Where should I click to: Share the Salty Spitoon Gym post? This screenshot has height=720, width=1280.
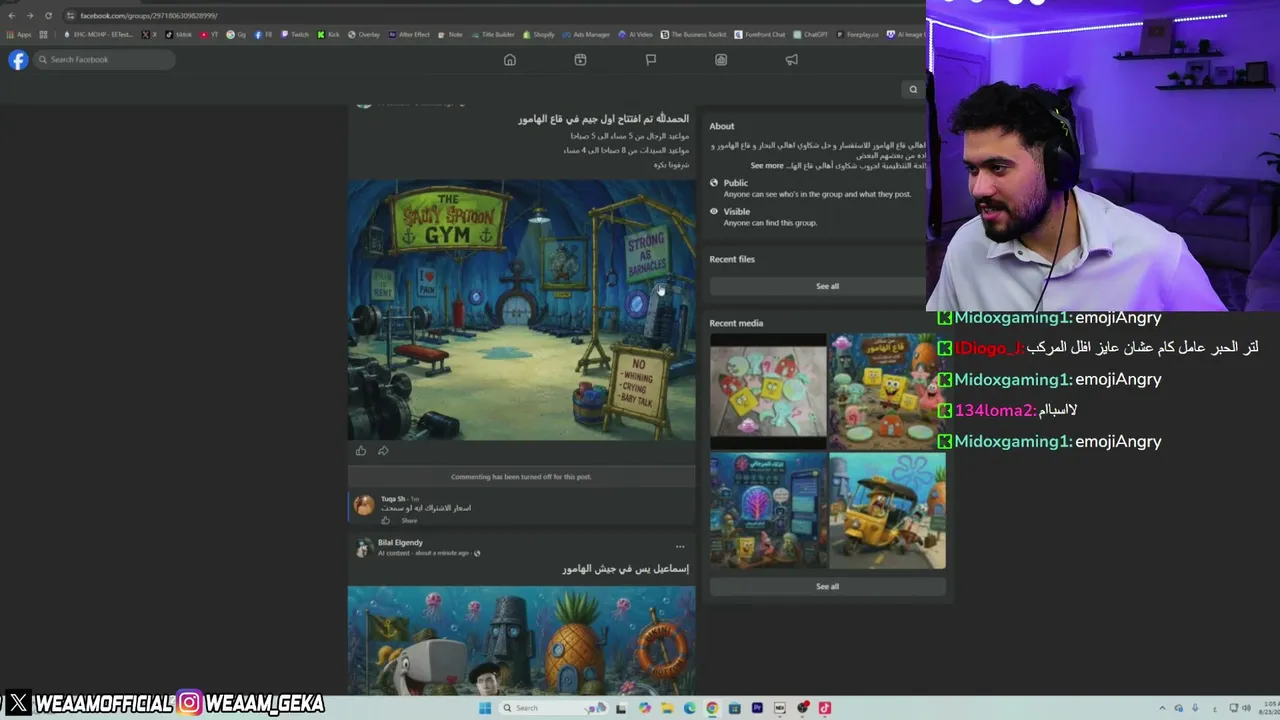coord(383,451)
